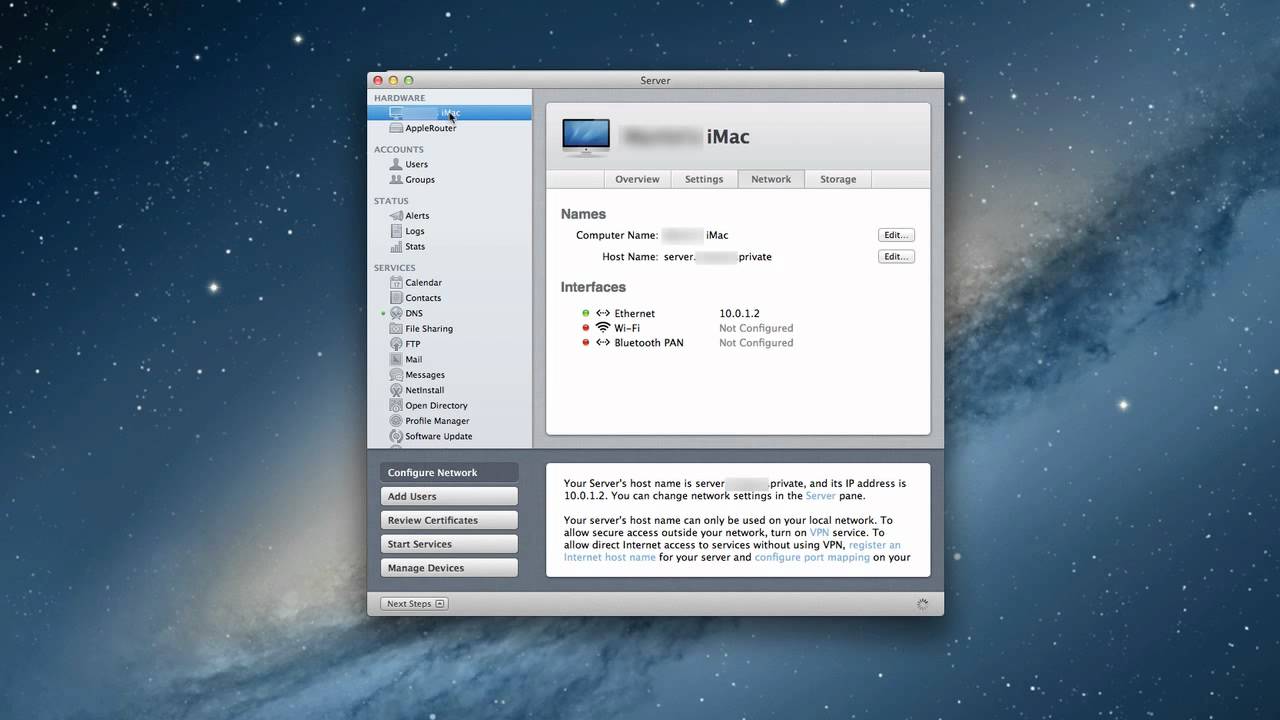Follow the Server pane link
The image size is (1280, 720).
820,496
